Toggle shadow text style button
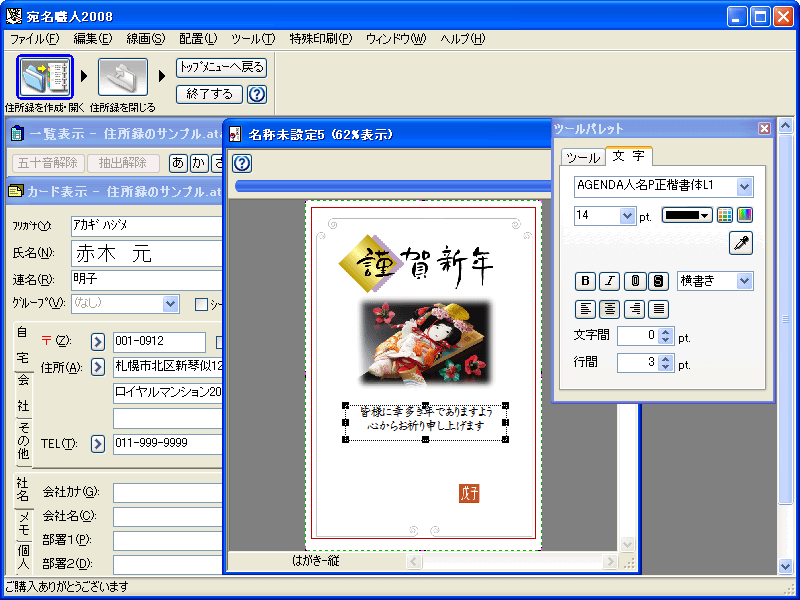The width and height of the screenshot is (800, 600). coord(659,281)
